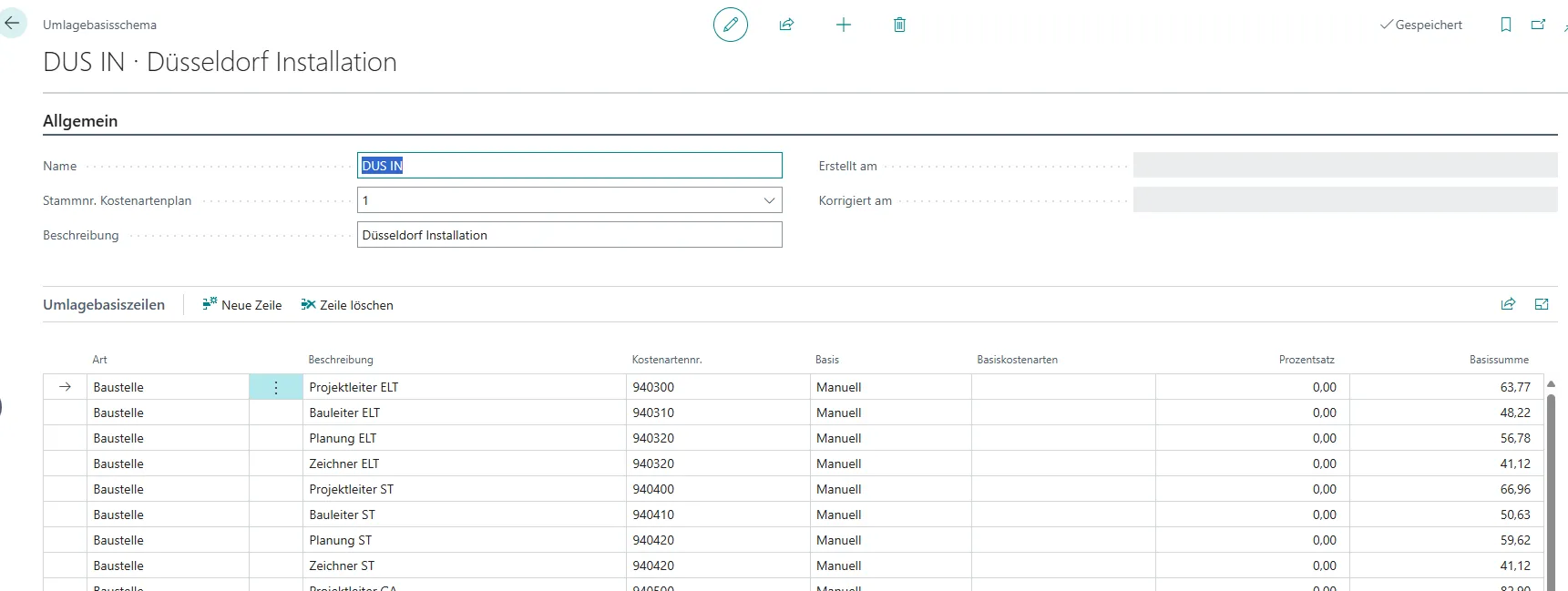This screenshot has height=591, width=1568.
Task: Click the Beschreibung field with Düsseldorf Installation
Action: pos(569,235)
